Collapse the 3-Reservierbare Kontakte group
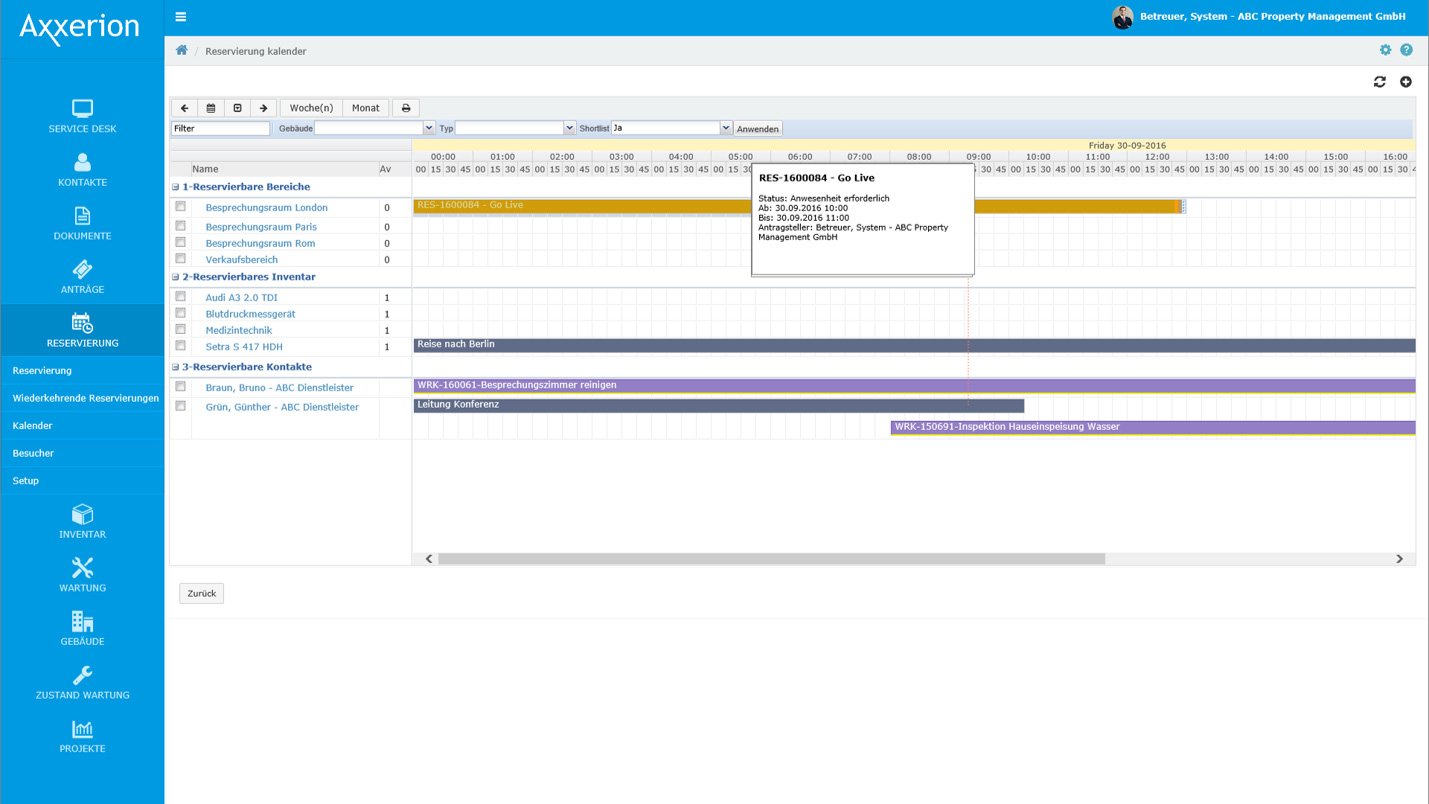 click(x=176, y=367)
